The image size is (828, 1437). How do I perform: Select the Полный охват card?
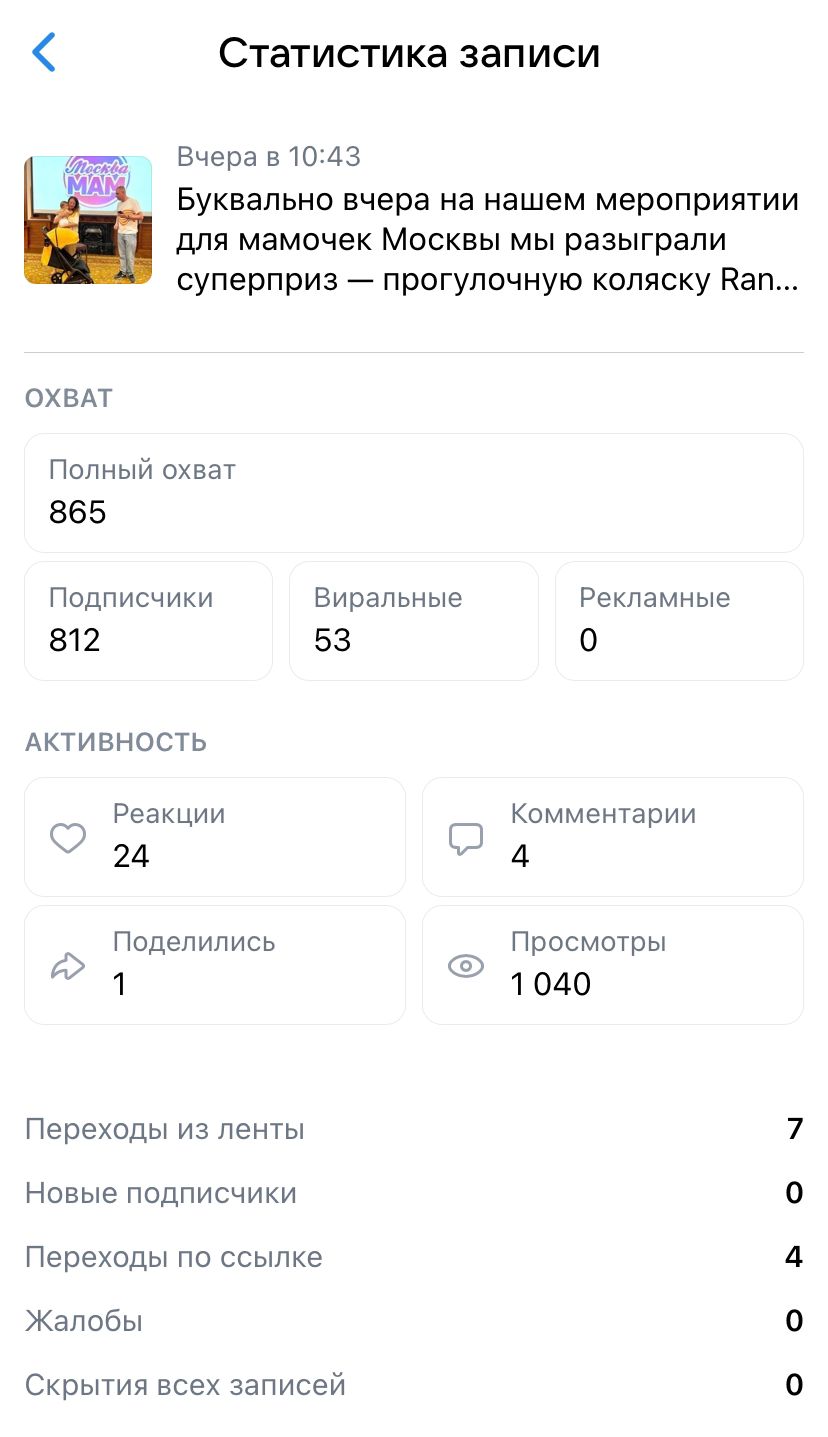click(x=414, y=492)
